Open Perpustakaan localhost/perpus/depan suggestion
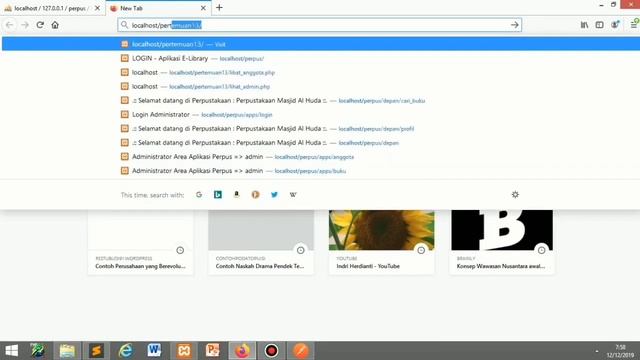 coord(320,143)
